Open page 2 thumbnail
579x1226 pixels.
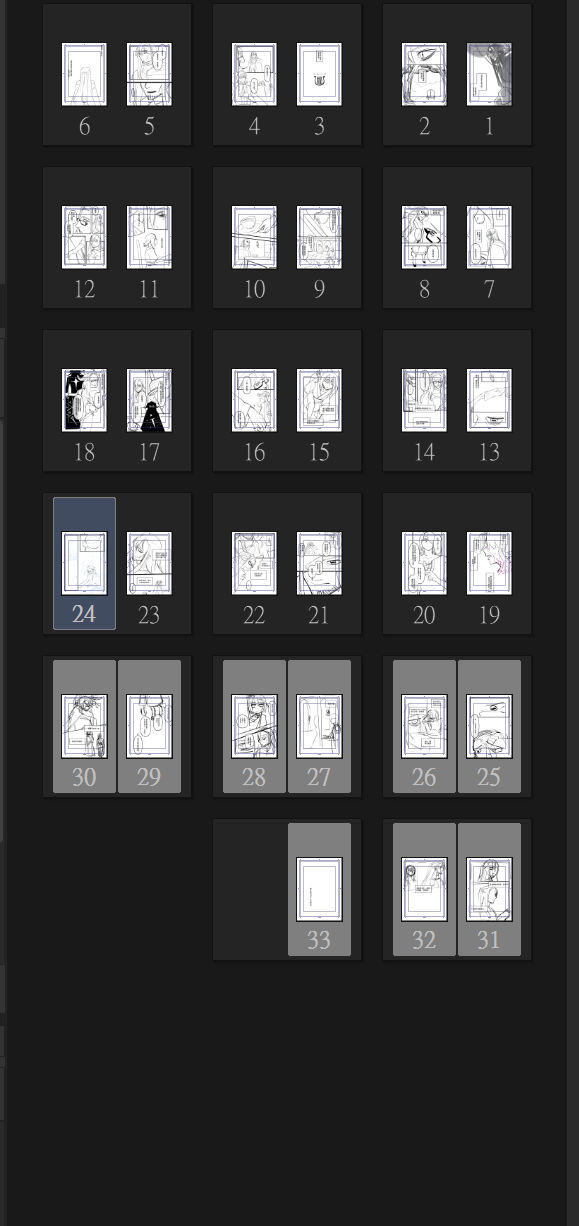point(424,74)
